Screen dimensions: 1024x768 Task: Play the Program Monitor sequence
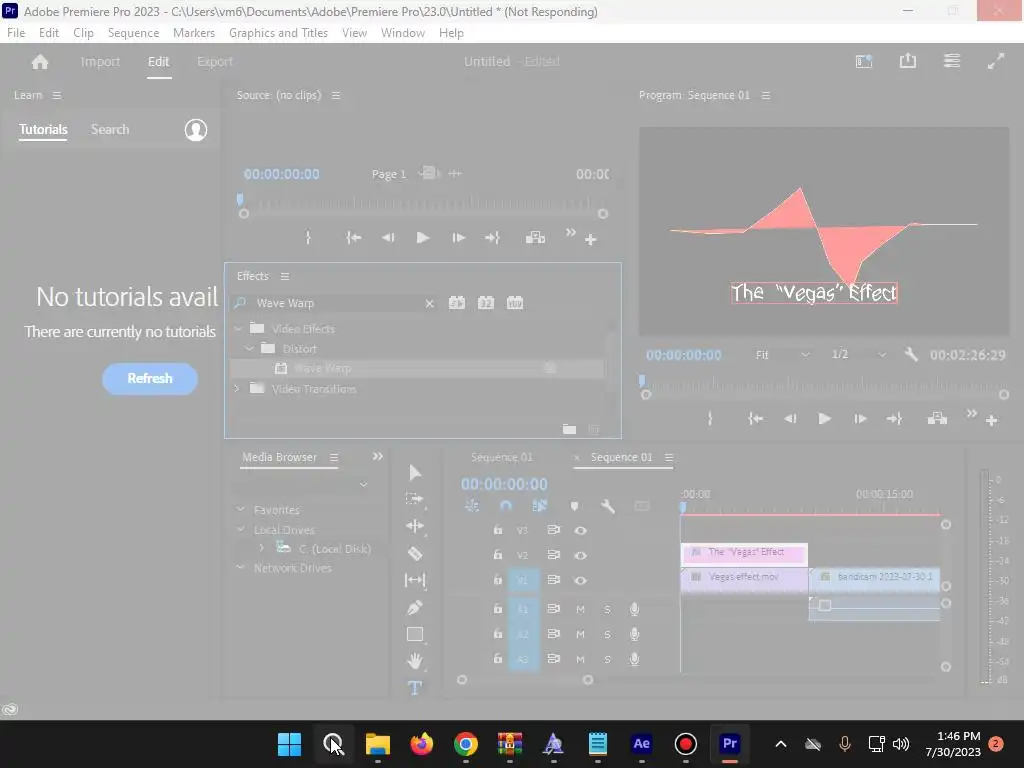[824, 419]
